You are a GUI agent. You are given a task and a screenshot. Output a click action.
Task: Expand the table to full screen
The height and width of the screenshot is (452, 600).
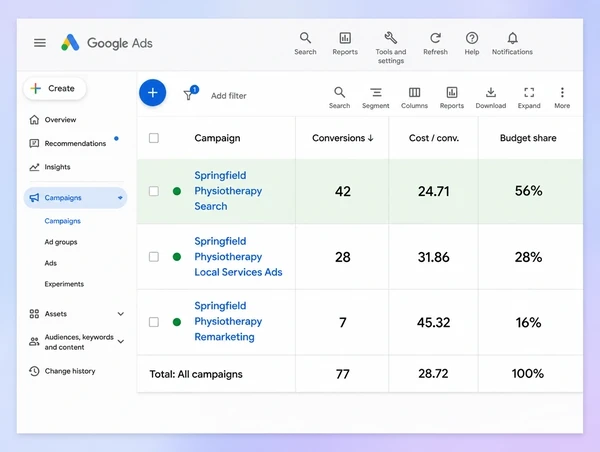coord(529,98)
